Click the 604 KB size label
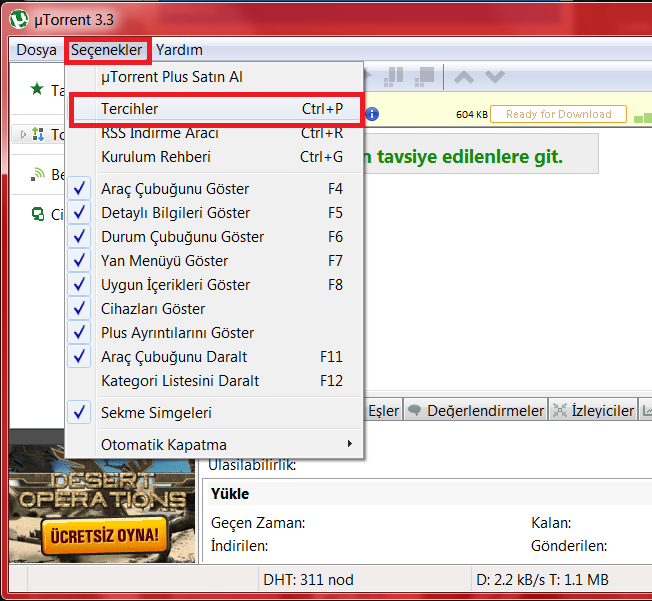 click(x=472, y=114)
